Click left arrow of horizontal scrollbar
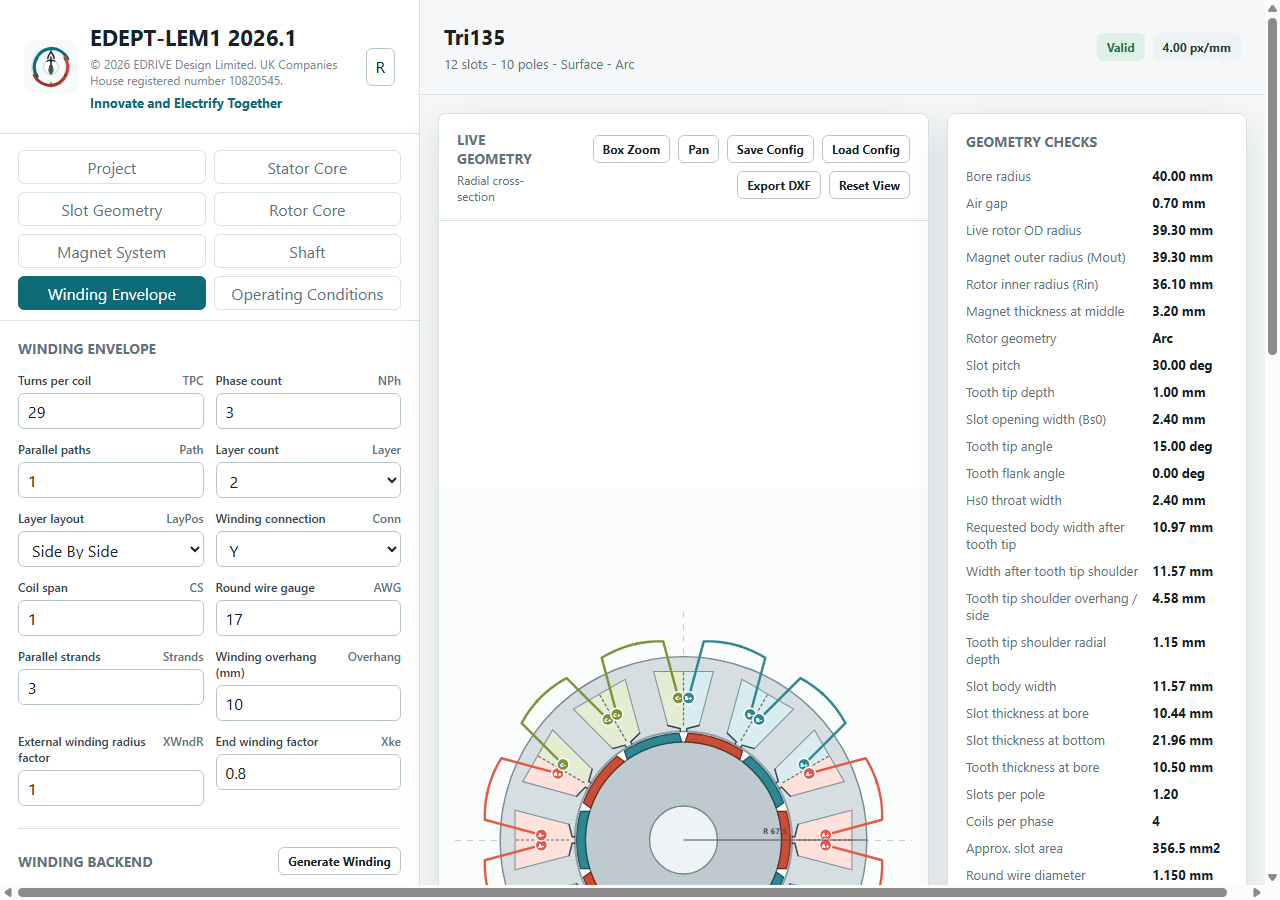1280x900 pixels. click(8, 892)
